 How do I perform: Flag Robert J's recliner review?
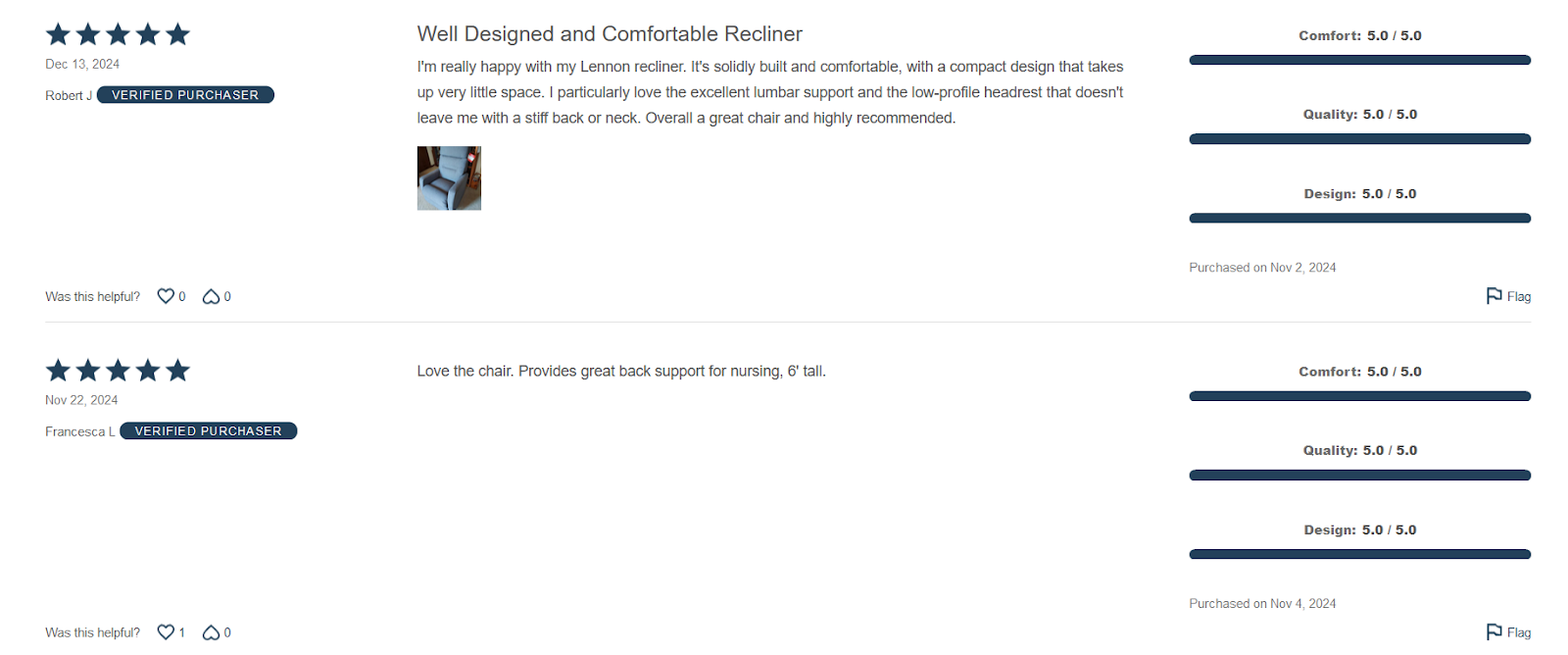[1507, 296]
